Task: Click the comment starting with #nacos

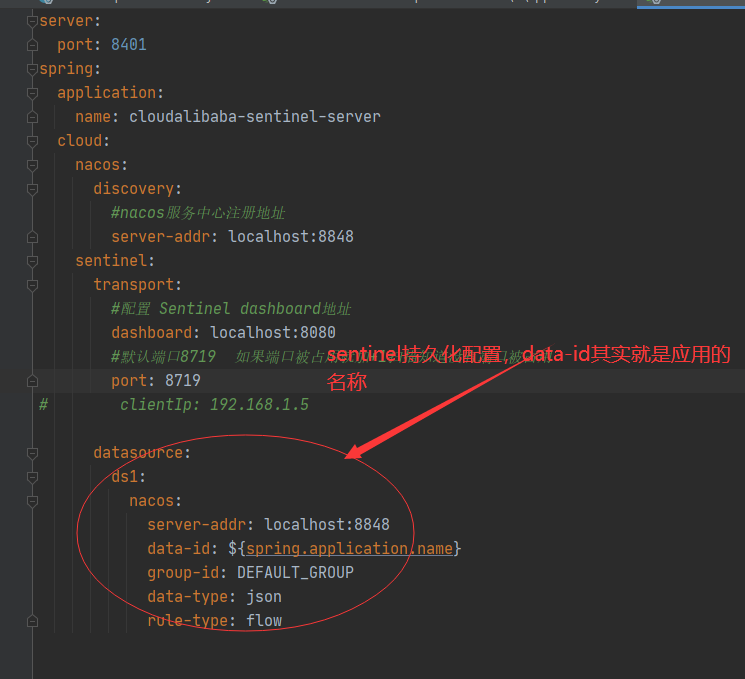Action: [198, 212]
